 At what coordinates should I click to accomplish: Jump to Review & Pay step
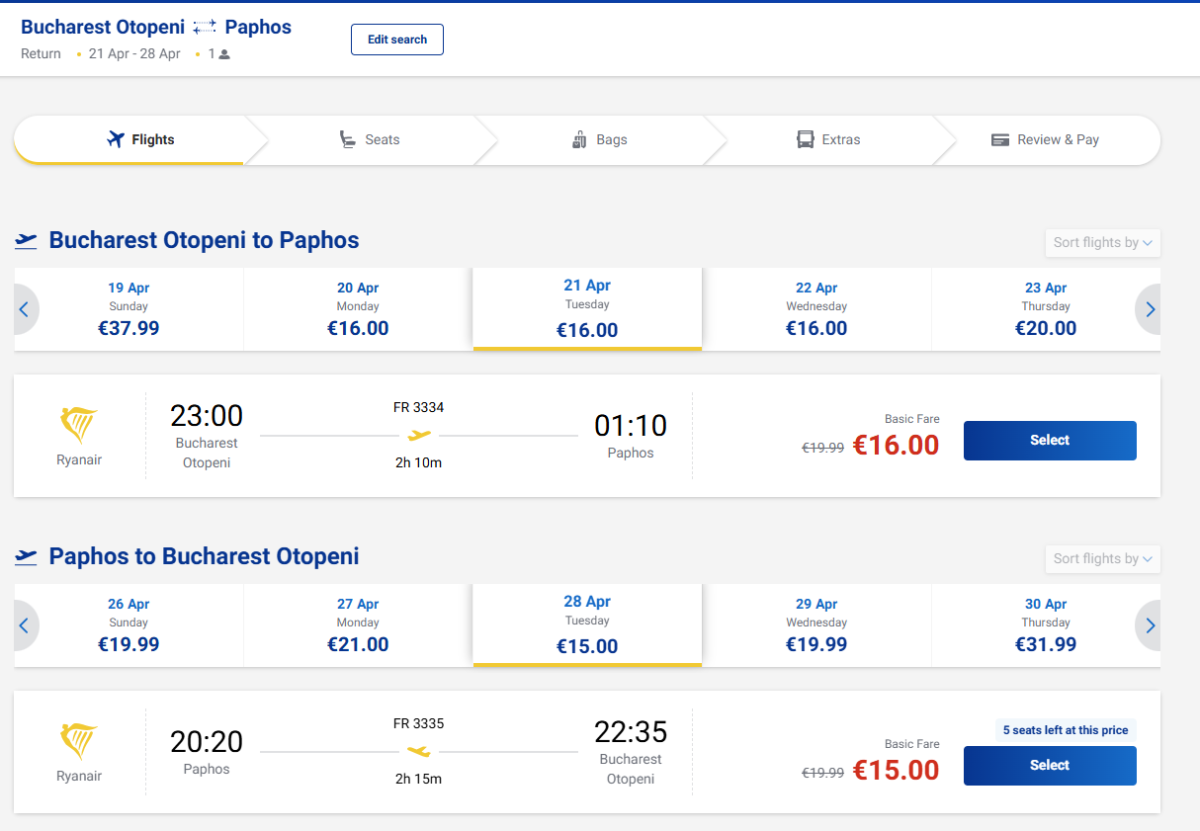tap(1045, 140)
